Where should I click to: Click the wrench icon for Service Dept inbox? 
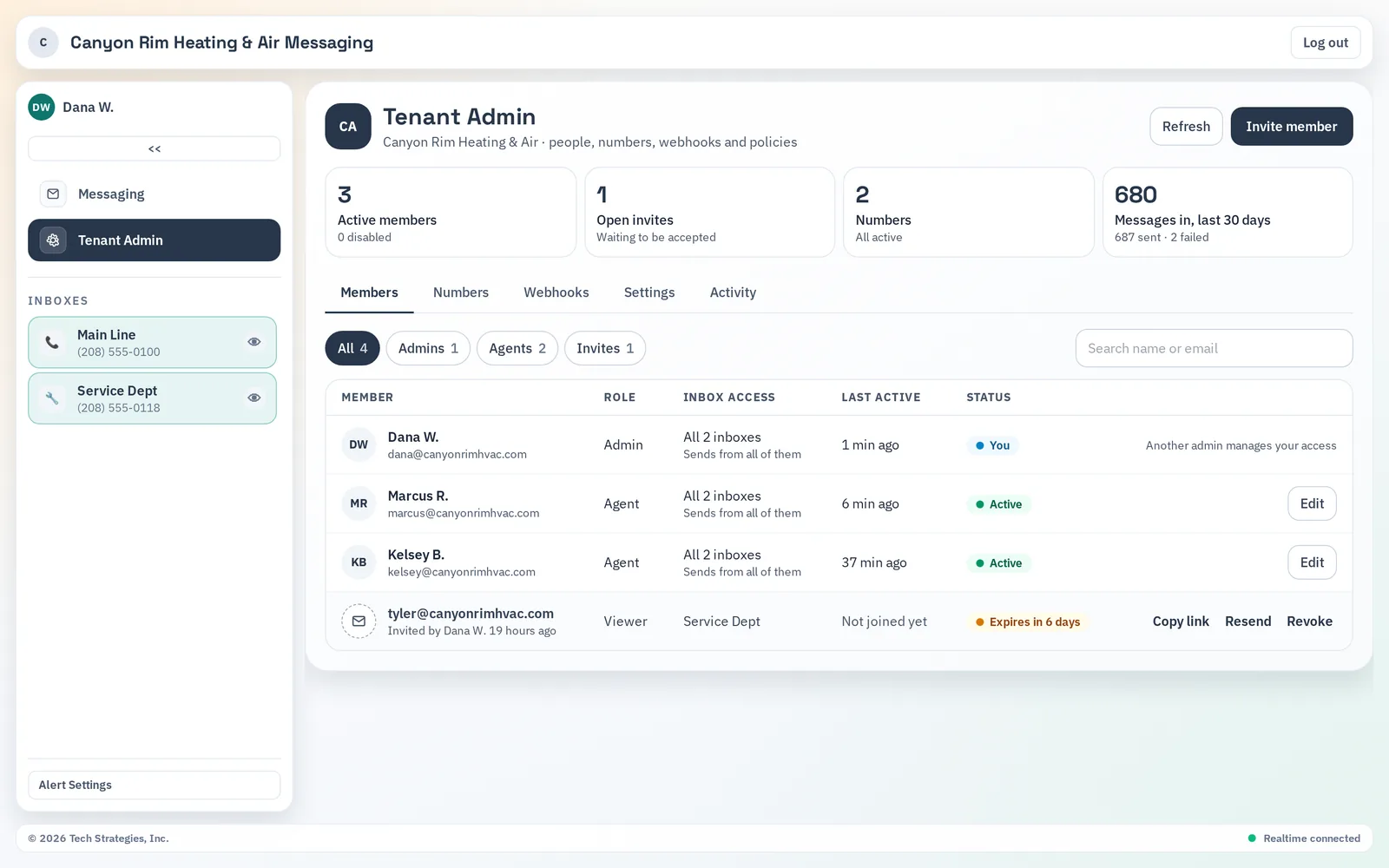click(52, 398)
